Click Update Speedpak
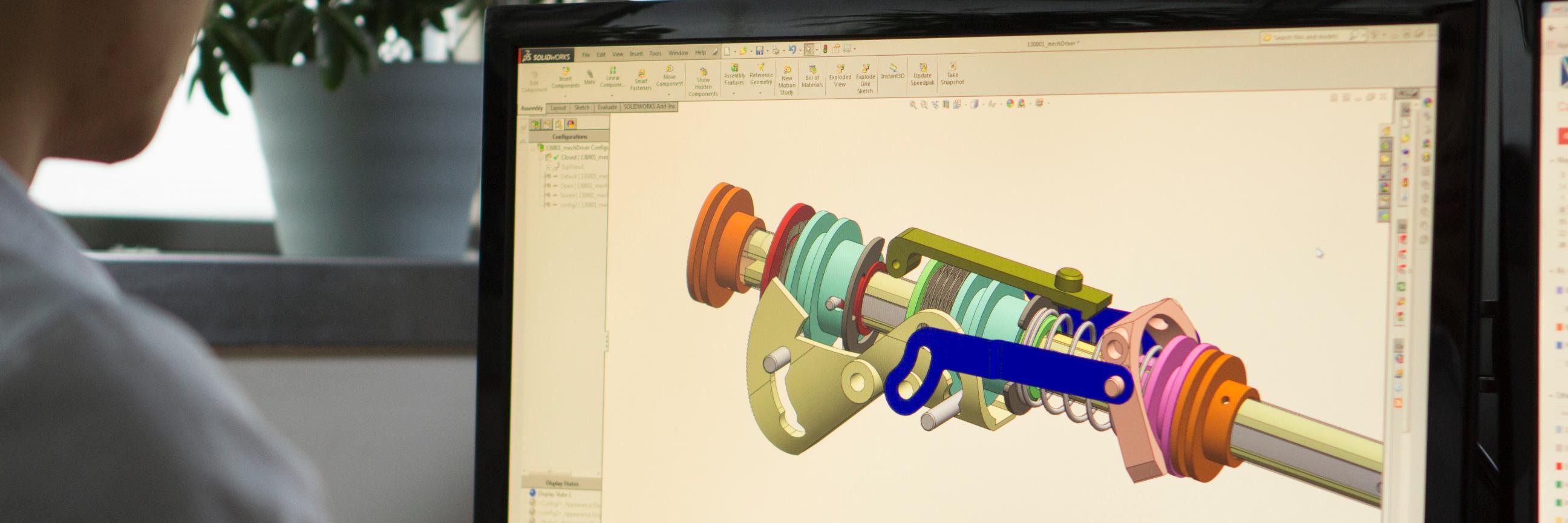This screenshot has height=523, width=1568. 922,75
